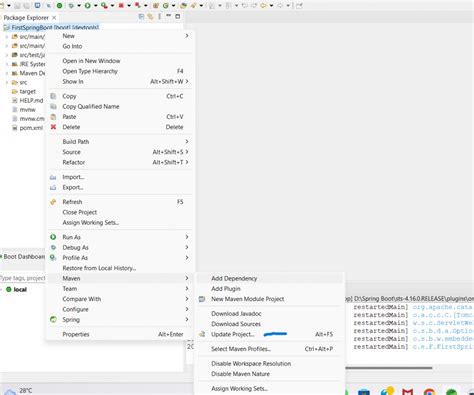Click the Refresh icon in context menu

[53, 202]
